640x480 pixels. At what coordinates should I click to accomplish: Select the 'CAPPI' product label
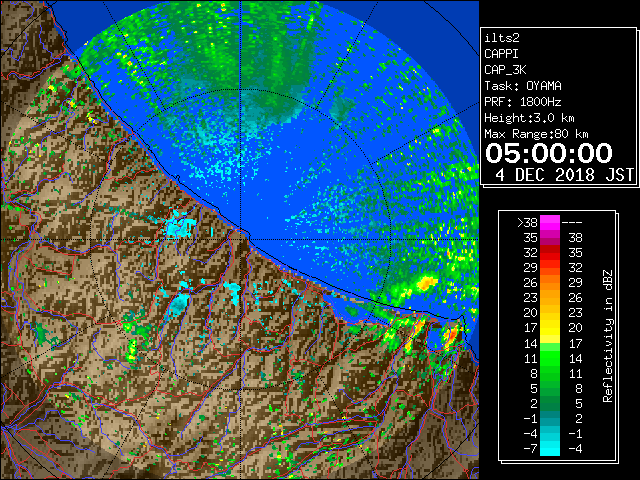click(501, 54)
